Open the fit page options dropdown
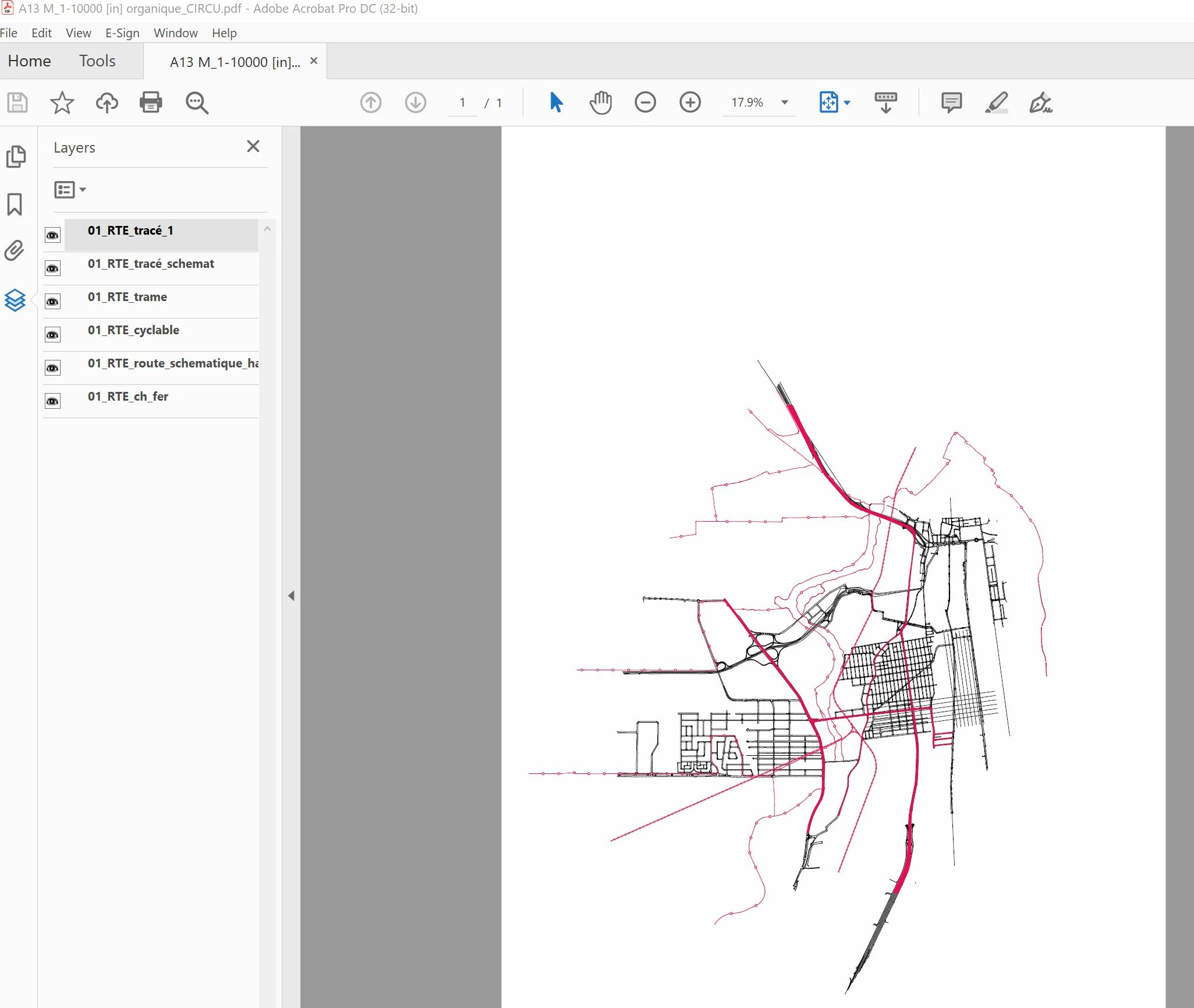The image size is (1194, 1008). [847, 103]
